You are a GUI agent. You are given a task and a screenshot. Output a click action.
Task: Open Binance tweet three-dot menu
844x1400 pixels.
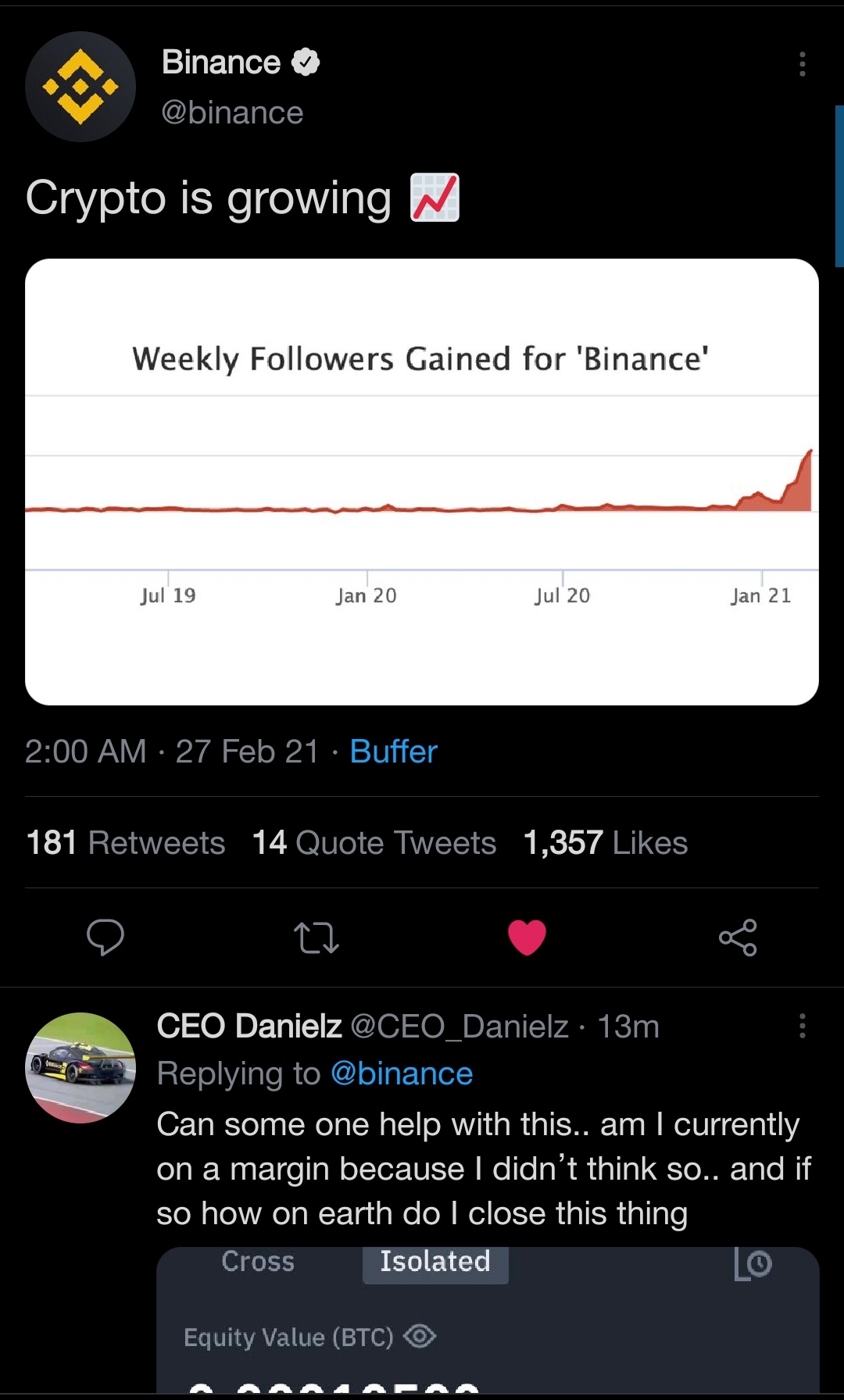[802, 64]
